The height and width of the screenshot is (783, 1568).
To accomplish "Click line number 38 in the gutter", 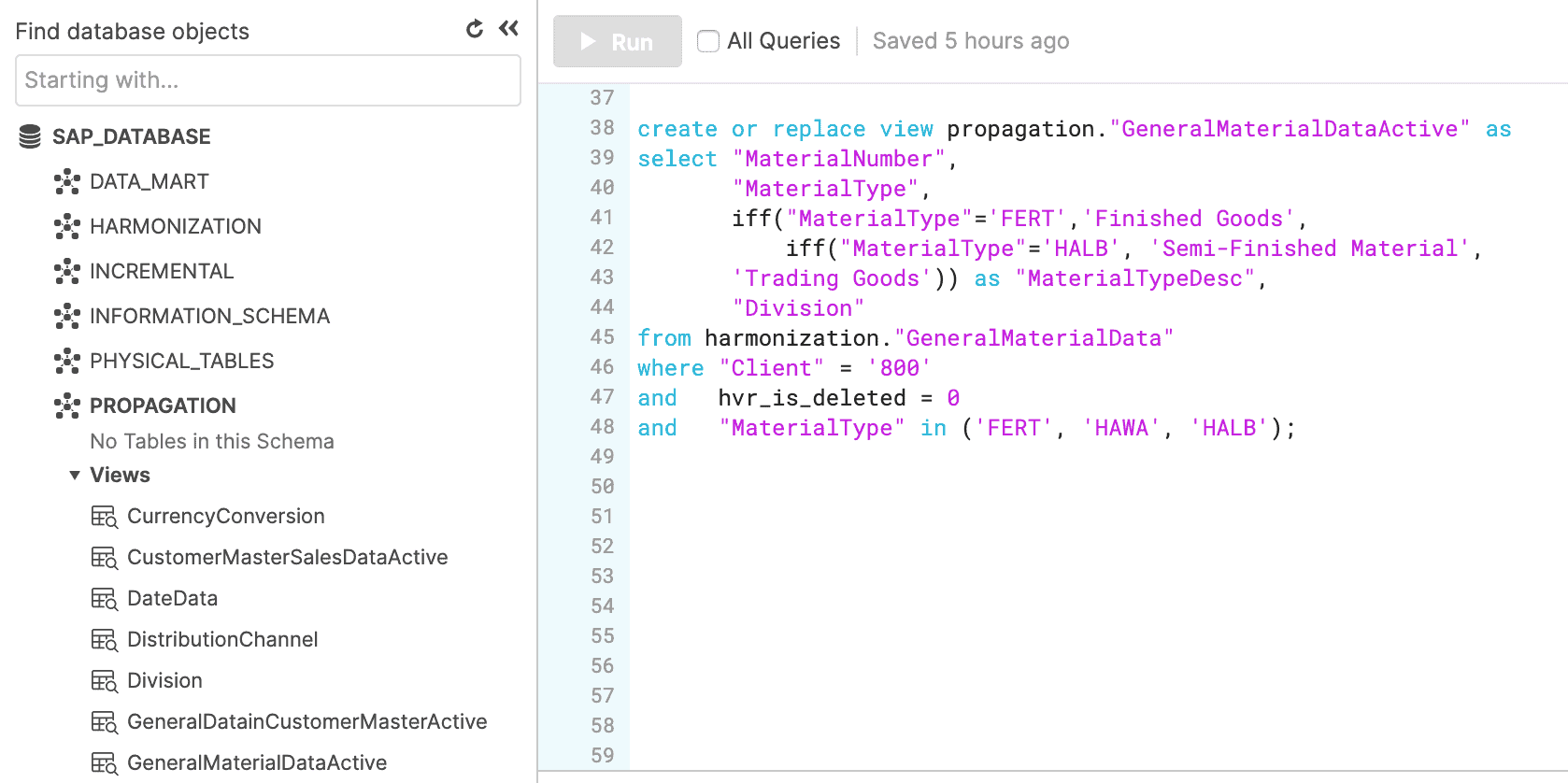I will pyautogui.click(x=602, y=128).
